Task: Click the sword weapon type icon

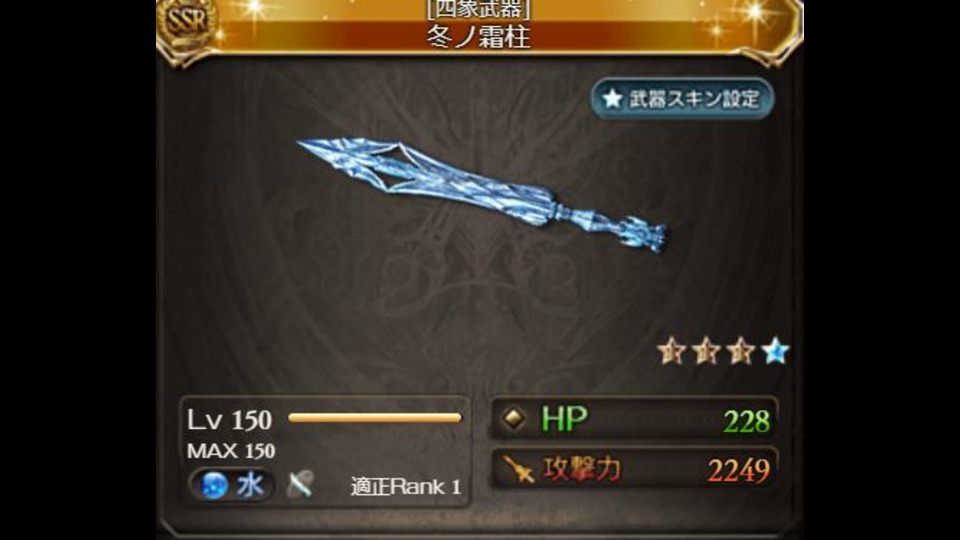Action: pos(300,484)
